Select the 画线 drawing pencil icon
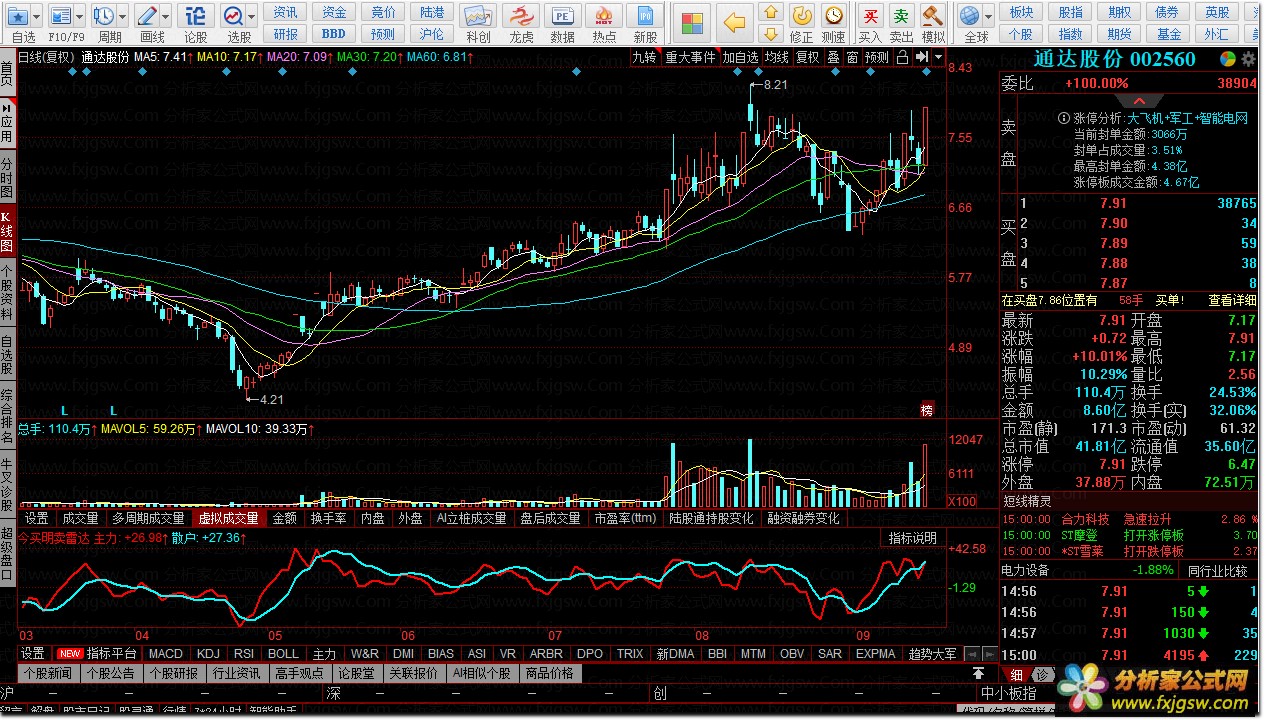This screenshot has height=720, width=1265. 147,16
